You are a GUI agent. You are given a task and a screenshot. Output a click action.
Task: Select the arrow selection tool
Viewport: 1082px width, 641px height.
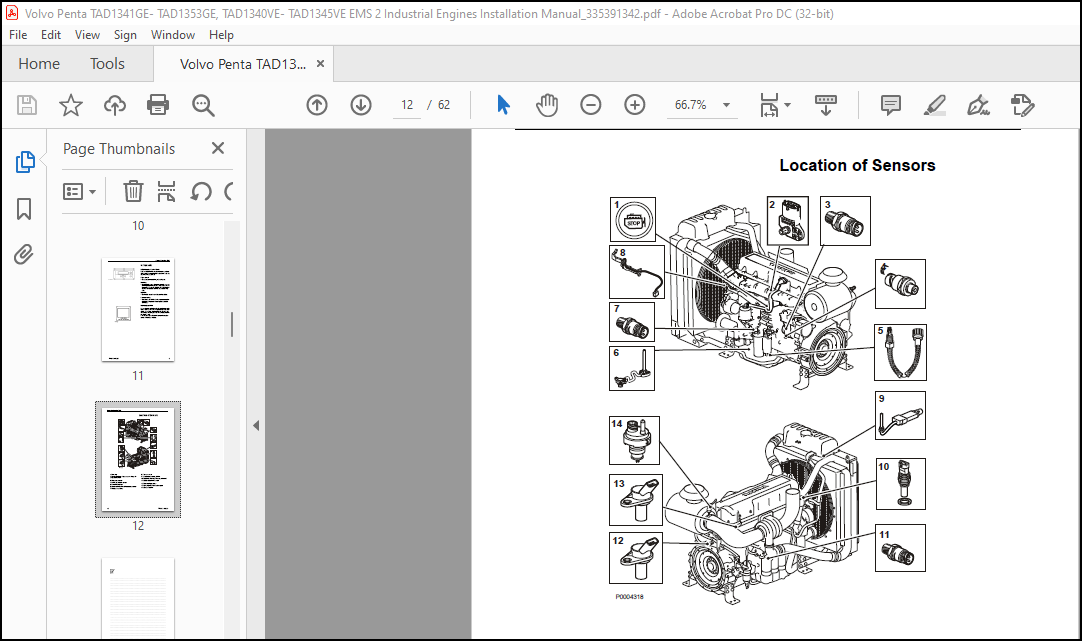pyautogui.click(x=504, y=105)
